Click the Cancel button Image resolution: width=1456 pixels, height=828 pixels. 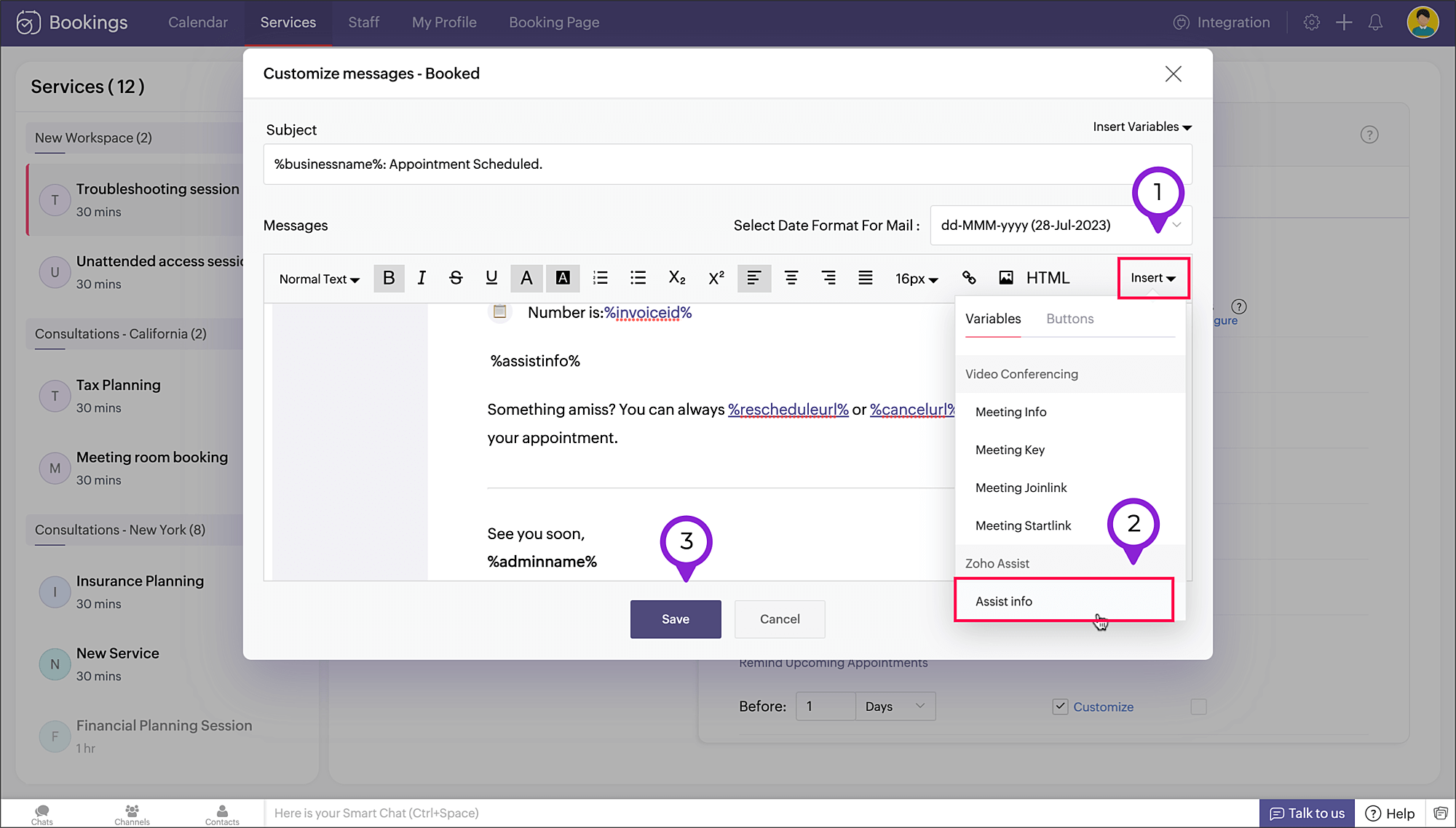(779, 619)
